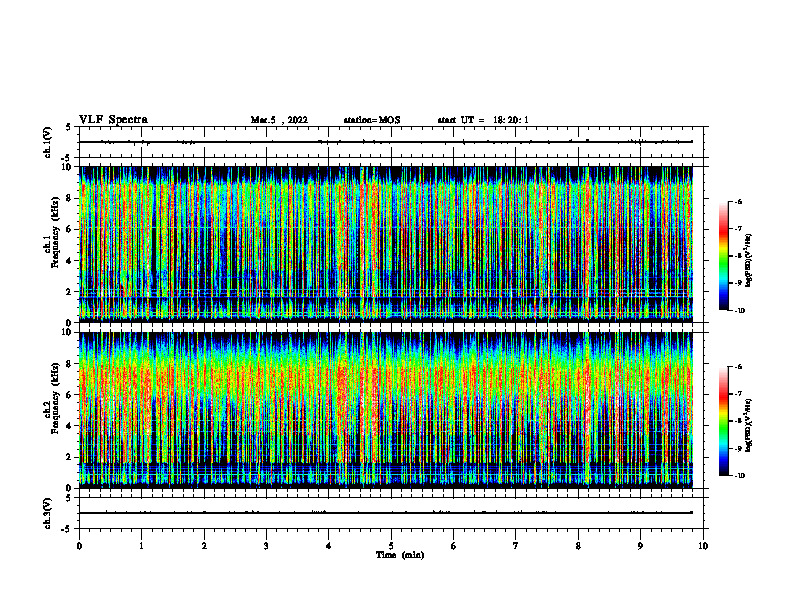Click the VLF Spectra plot title

pos(113,120)
